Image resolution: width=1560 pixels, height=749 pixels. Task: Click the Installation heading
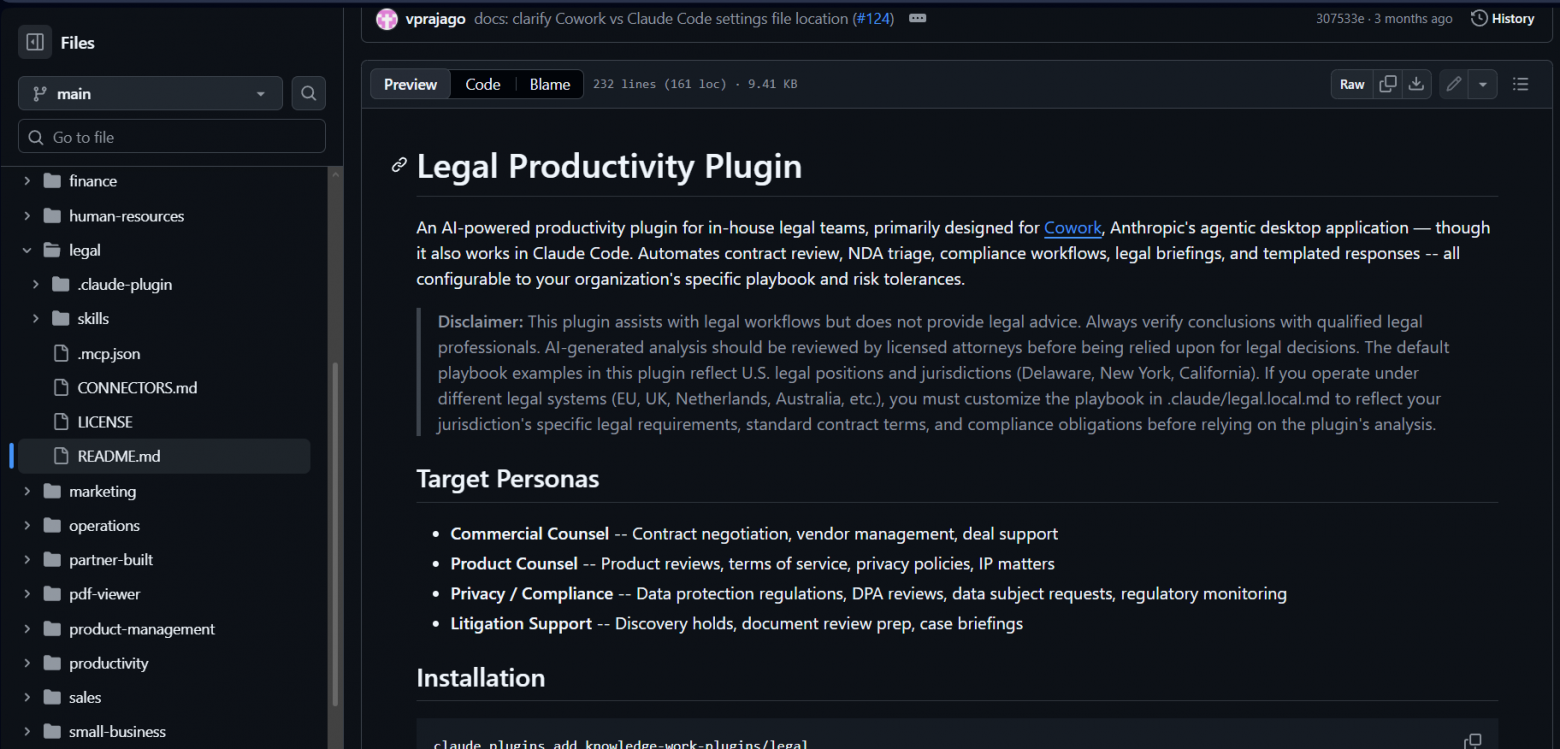click(x=480, y=678)
